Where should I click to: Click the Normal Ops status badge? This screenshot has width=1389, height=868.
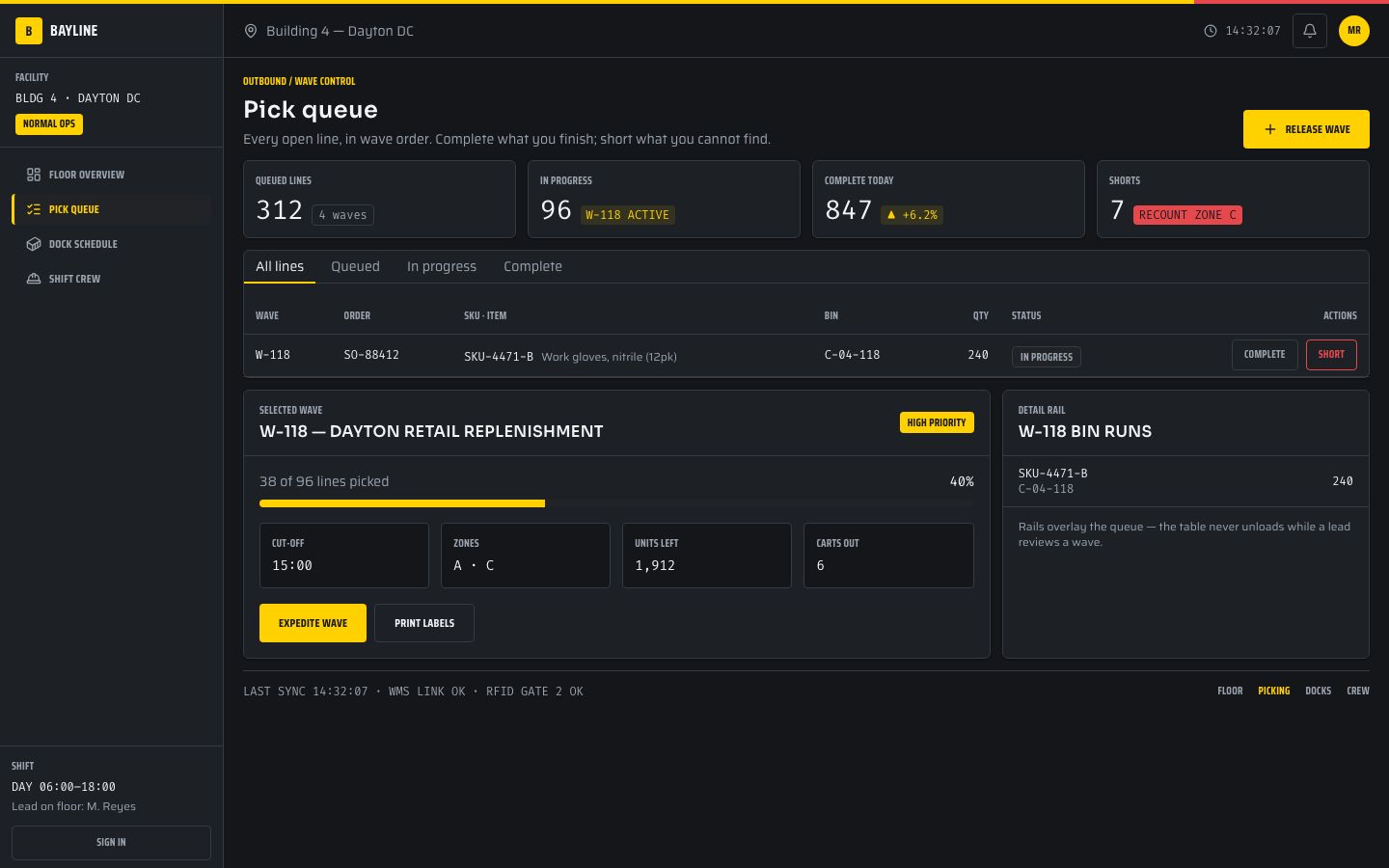click(49, 123)
